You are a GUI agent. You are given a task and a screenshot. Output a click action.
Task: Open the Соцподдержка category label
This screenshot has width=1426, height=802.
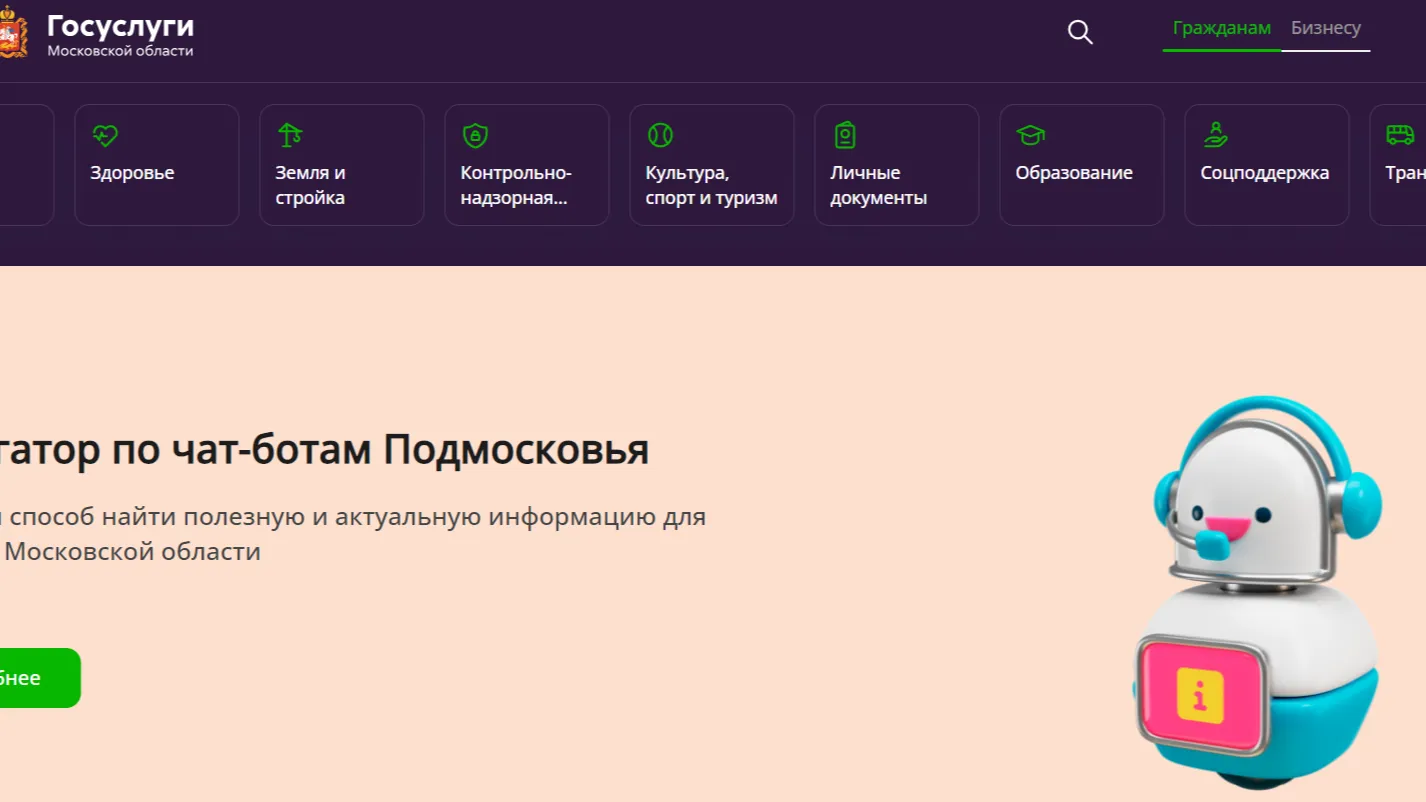[x=1264, y=173]
